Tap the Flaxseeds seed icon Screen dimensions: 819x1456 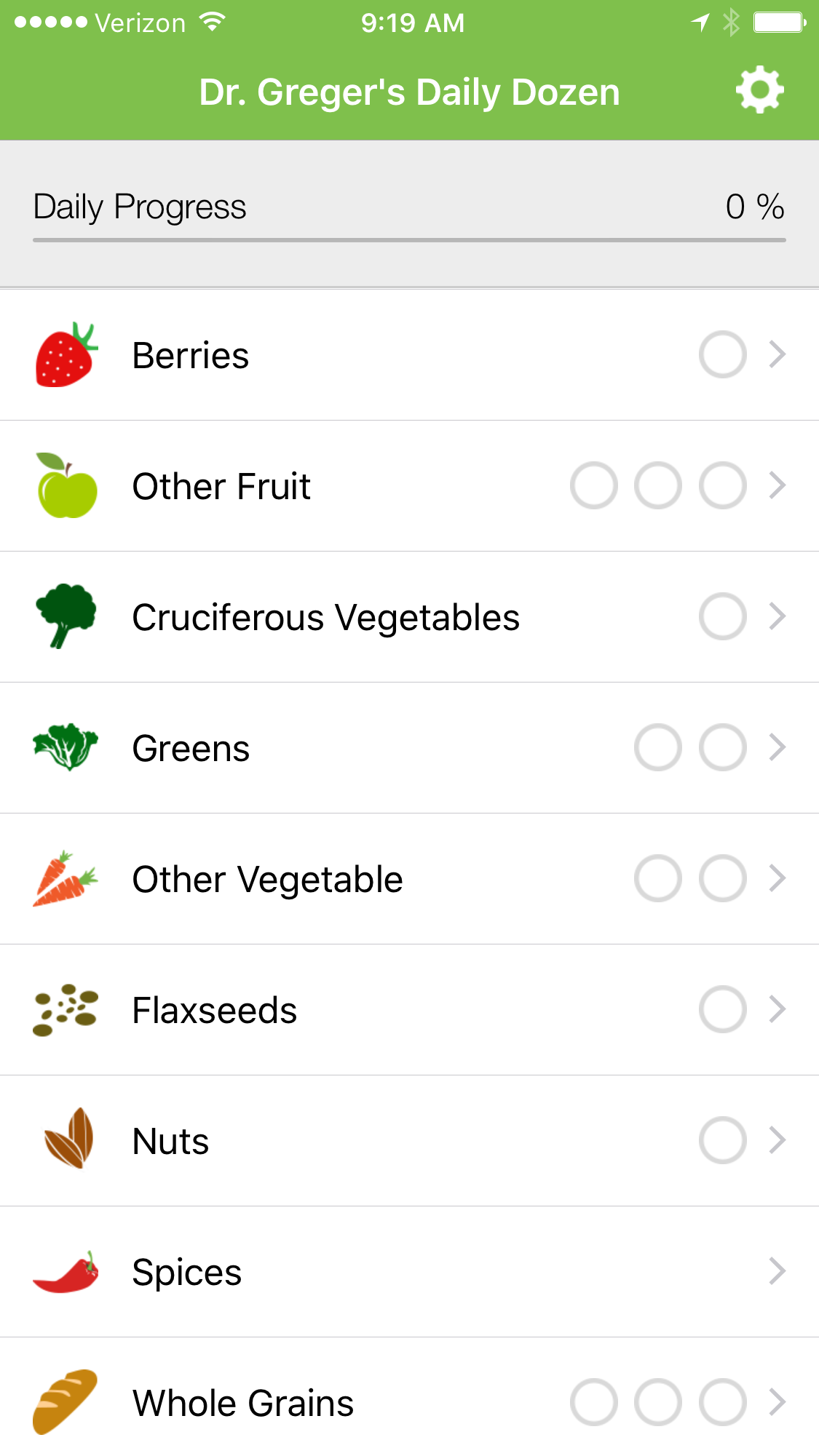[66, 1010]
